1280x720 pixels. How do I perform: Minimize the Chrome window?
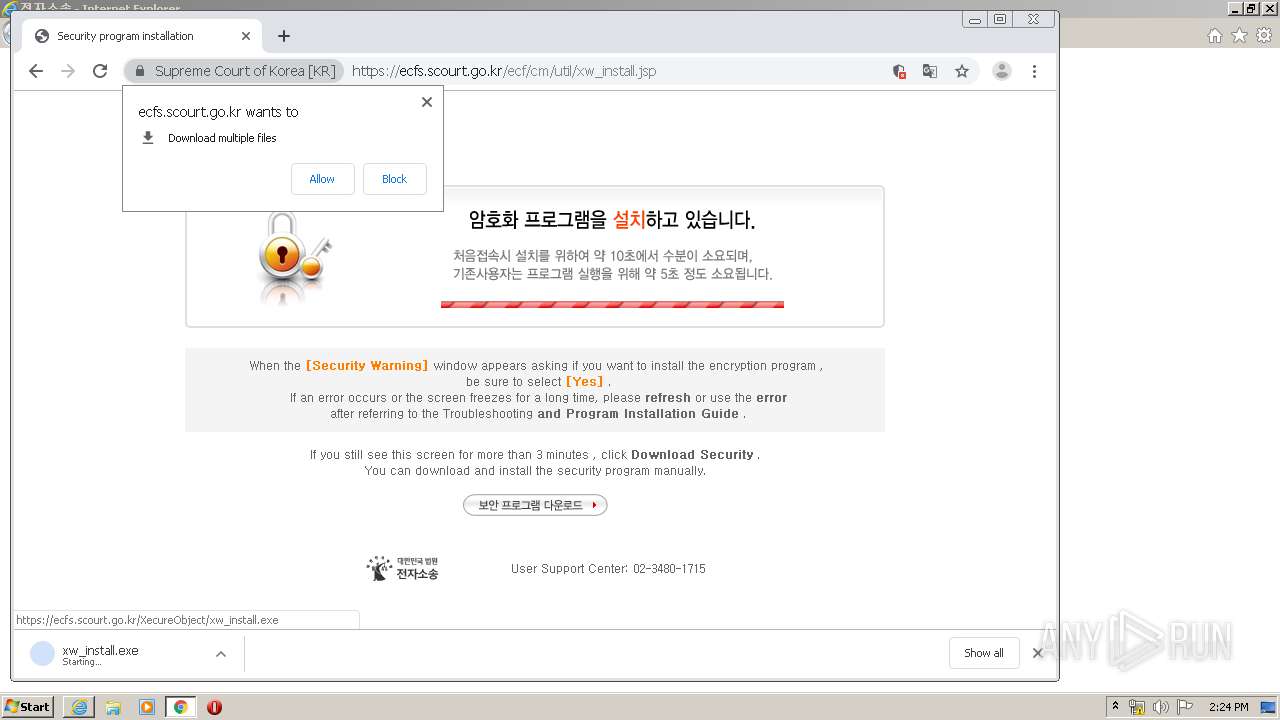975,19
